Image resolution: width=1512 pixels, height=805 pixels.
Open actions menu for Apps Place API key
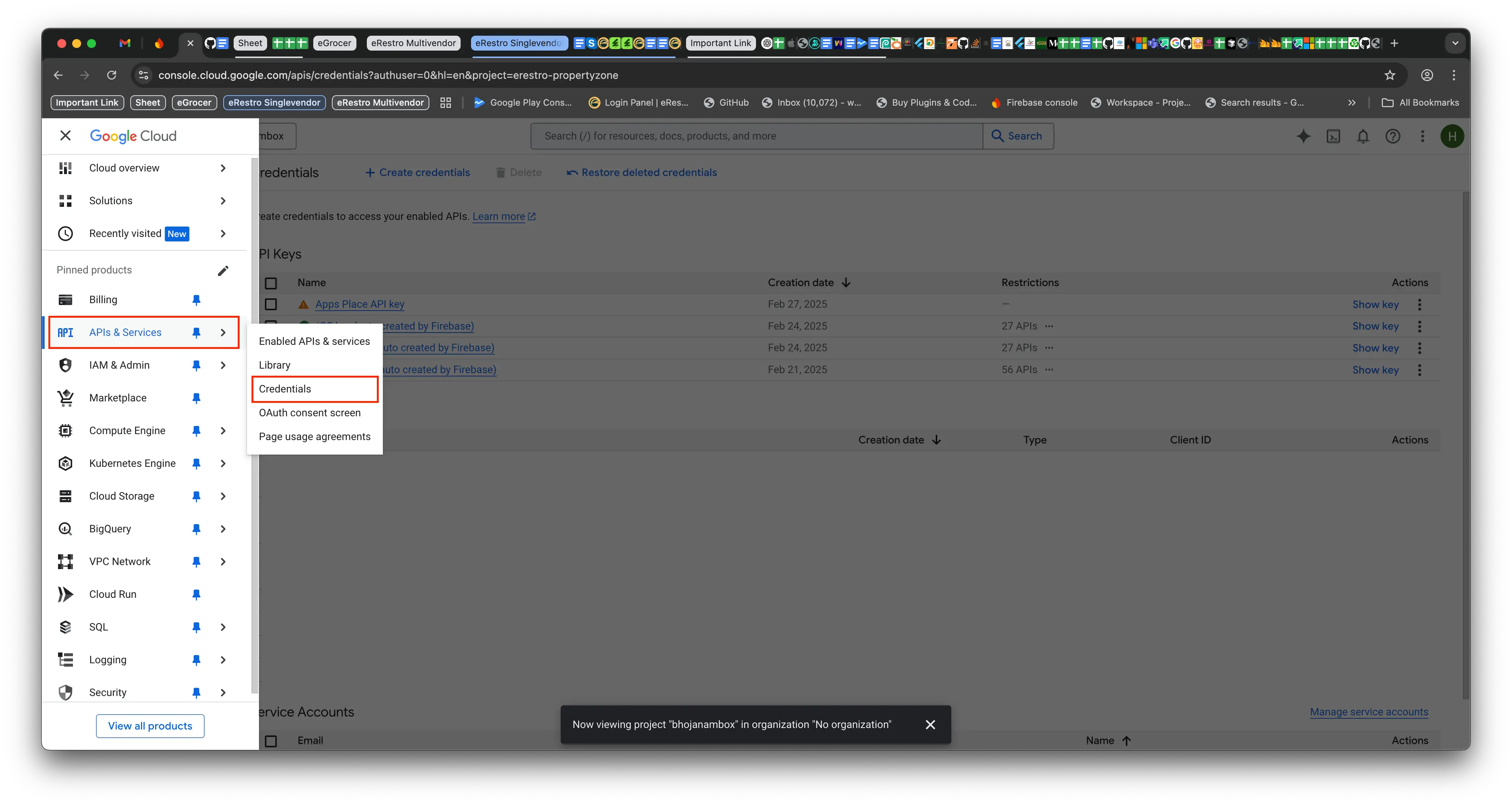coord(1419,305)
